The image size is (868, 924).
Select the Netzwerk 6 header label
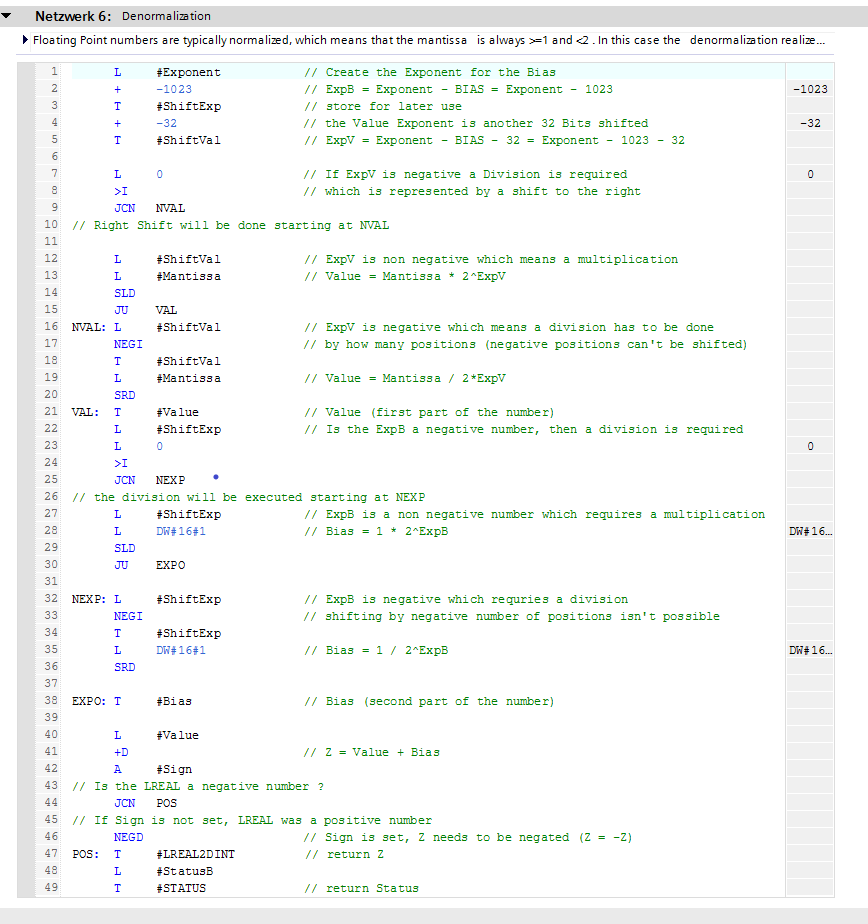[75, 16]
